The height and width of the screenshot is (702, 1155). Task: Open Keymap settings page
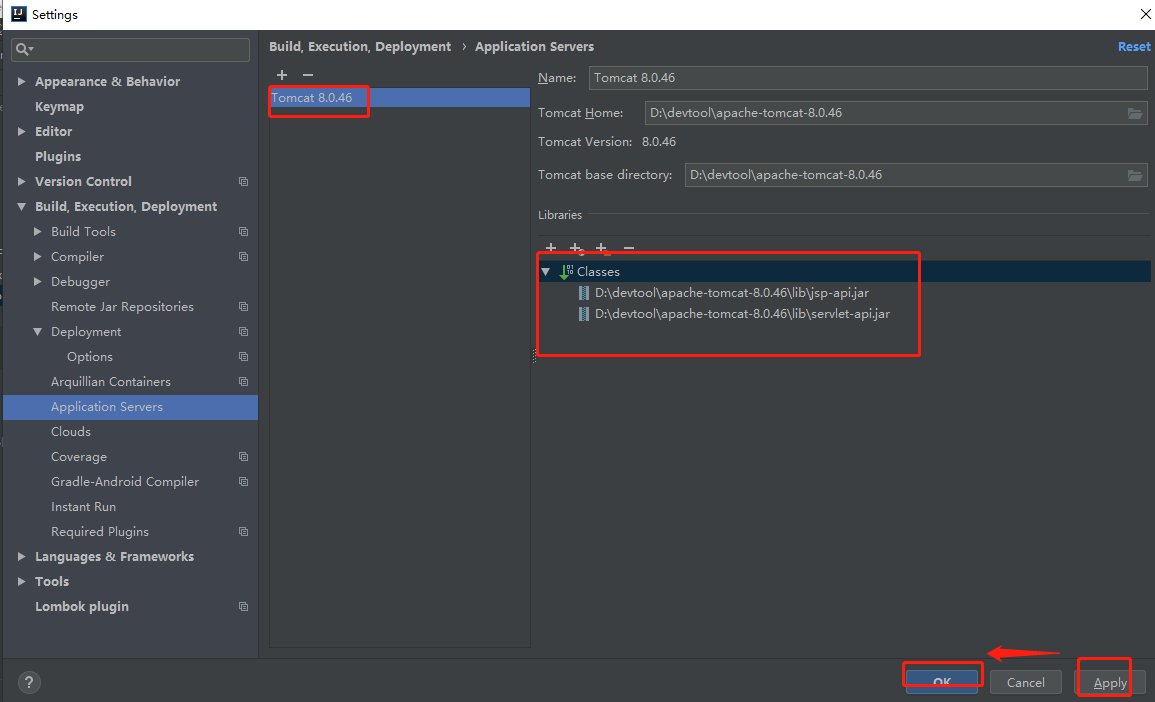[59, 107]
